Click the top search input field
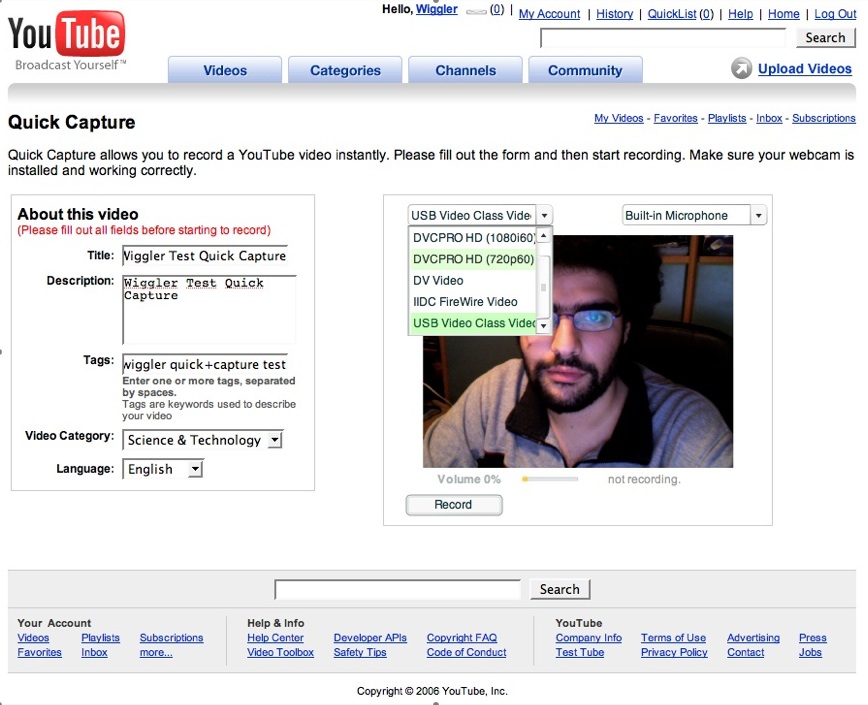The height and width of the screenshot is (705, 868). (x=663, y=38)
